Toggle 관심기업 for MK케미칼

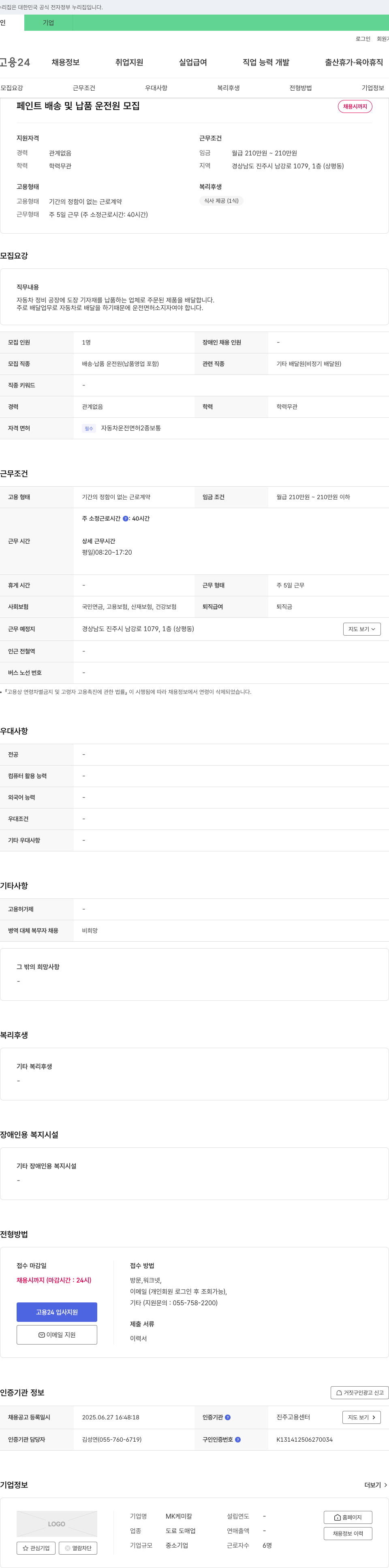pyautogui.click(x=36, y=1547)
